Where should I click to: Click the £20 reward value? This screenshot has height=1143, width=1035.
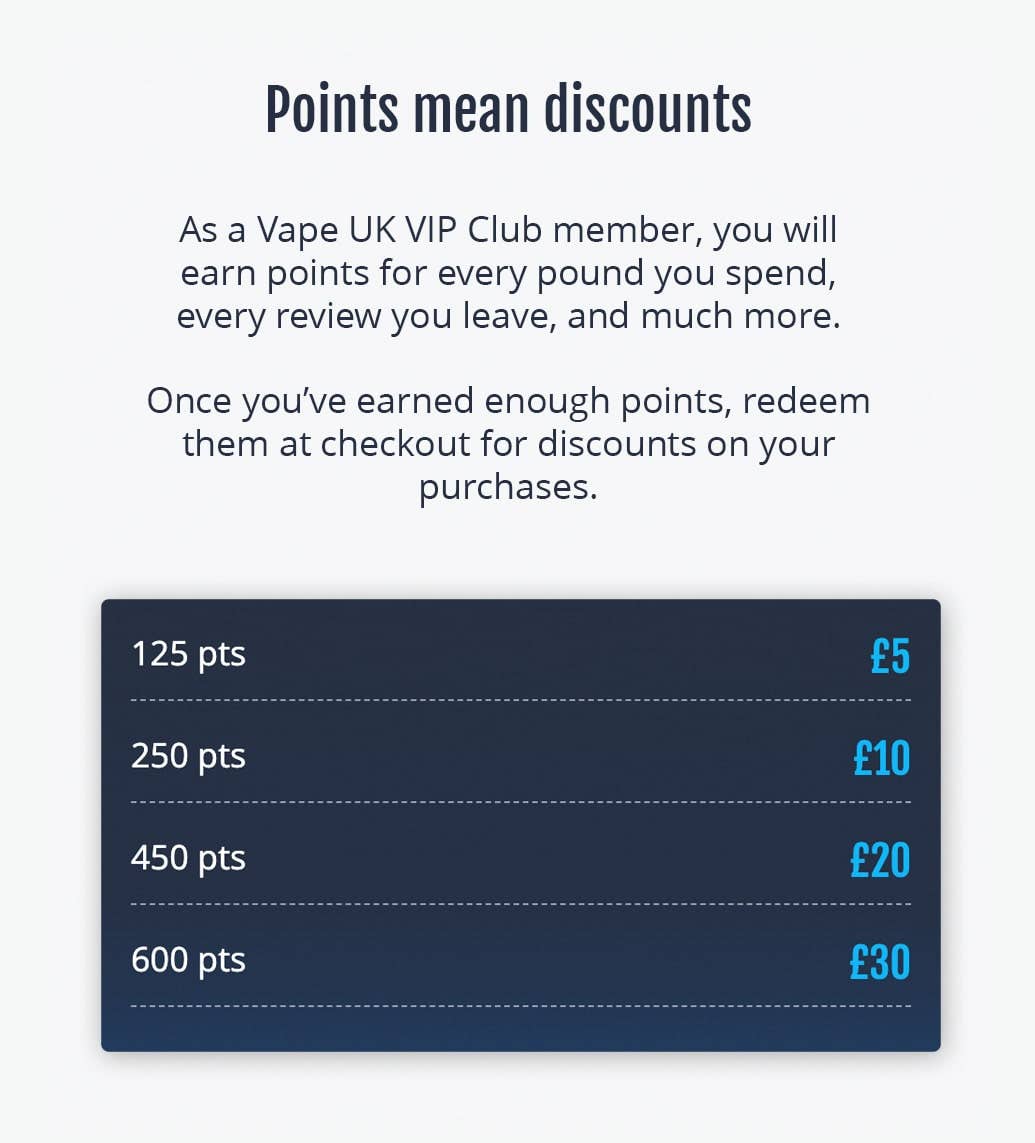[880, 859]
